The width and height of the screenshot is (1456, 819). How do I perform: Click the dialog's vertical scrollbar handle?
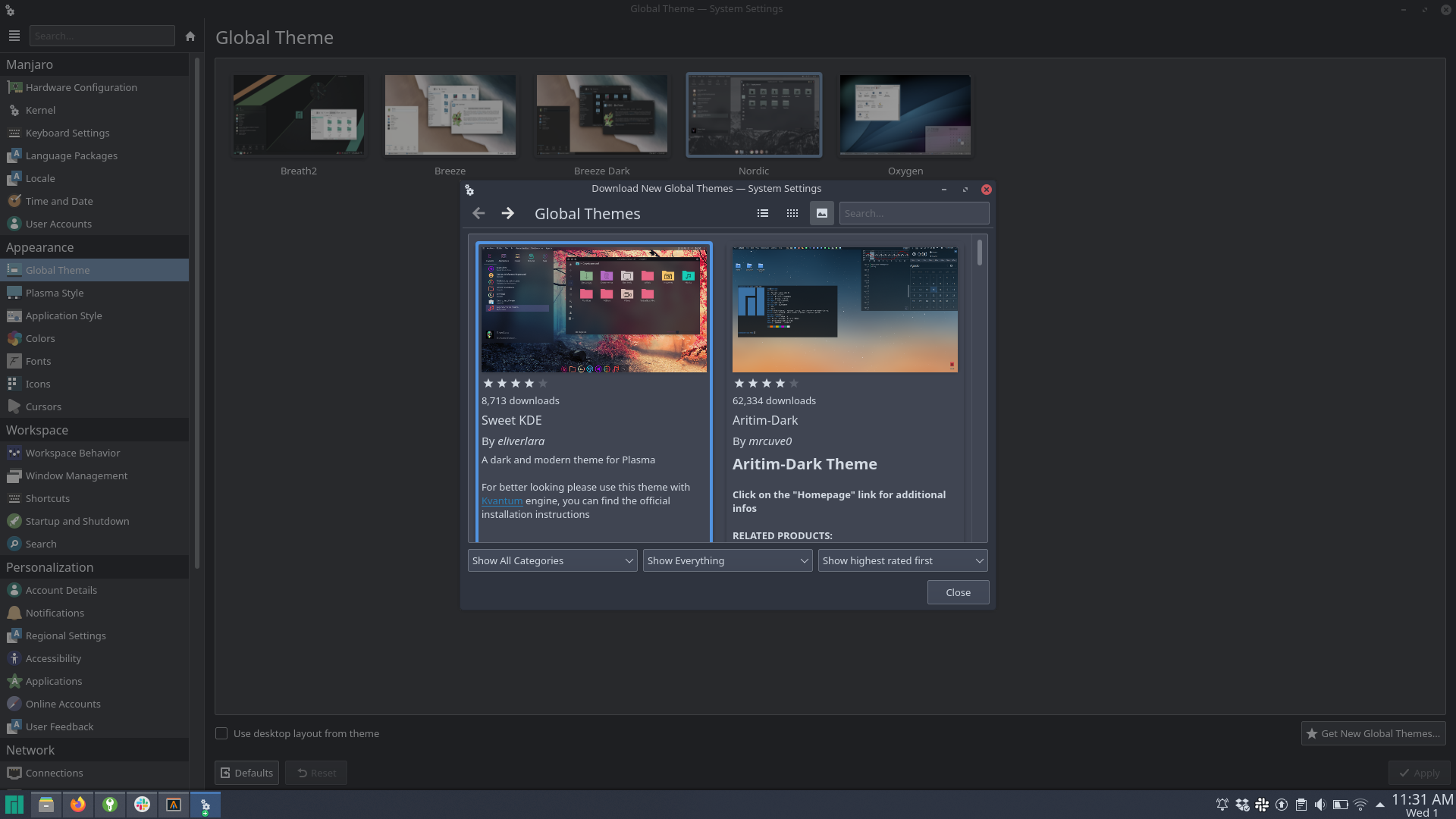pos(980,253)
